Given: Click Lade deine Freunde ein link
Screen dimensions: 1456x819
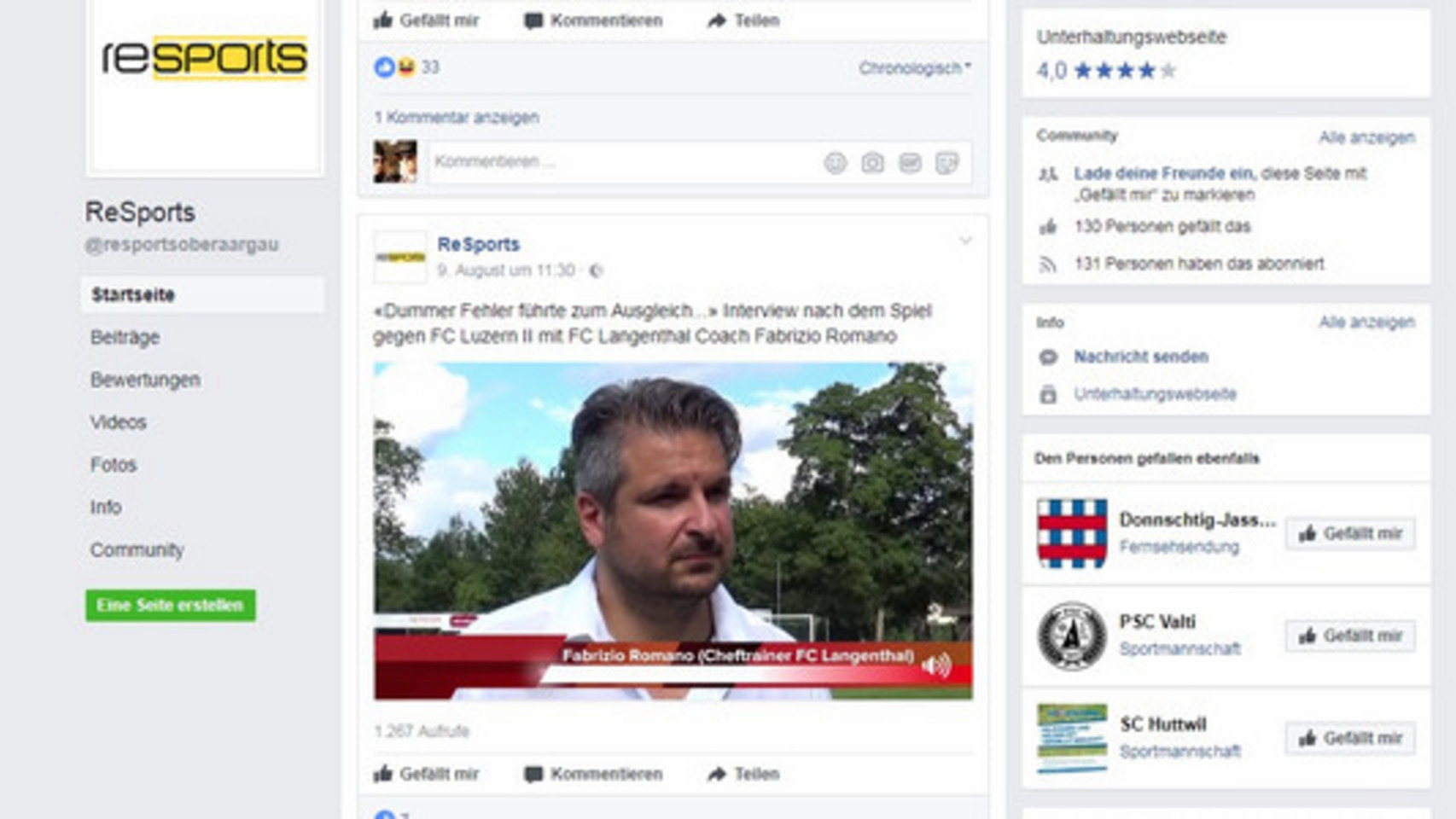Looking at the screenshot, I should (1164, 173).
